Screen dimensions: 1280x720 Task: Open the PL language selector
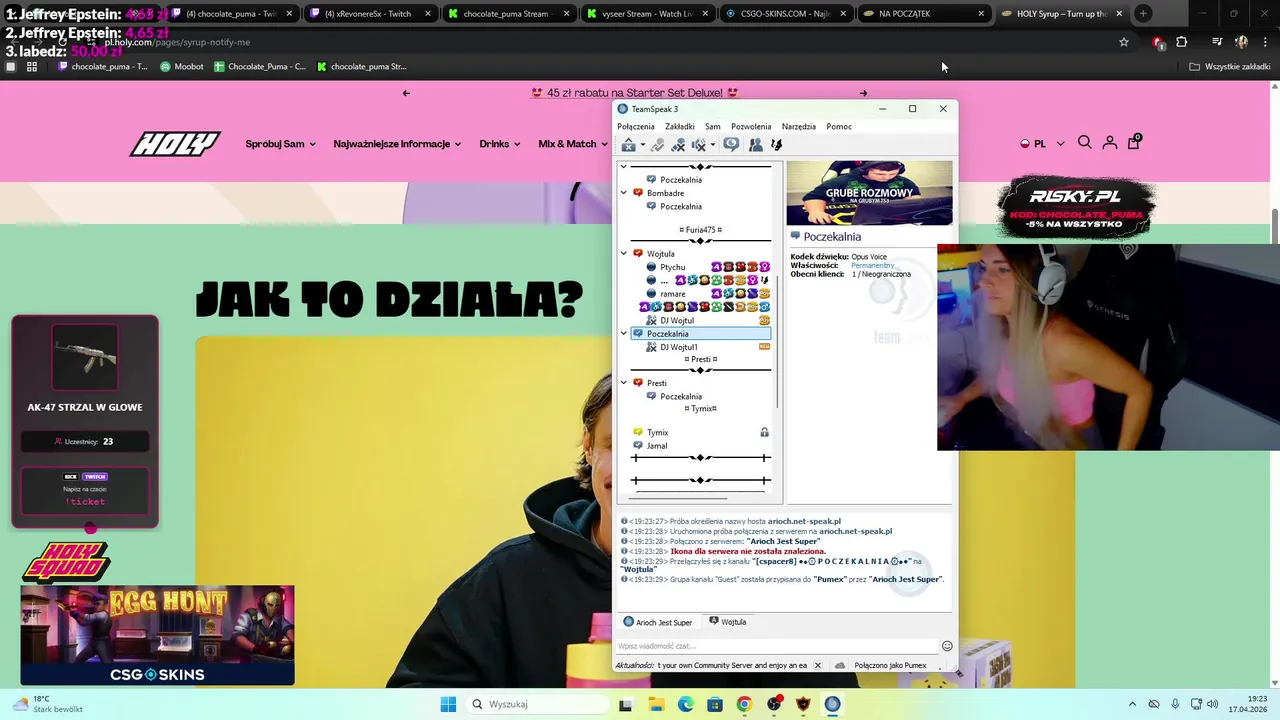pos(1042,144)
